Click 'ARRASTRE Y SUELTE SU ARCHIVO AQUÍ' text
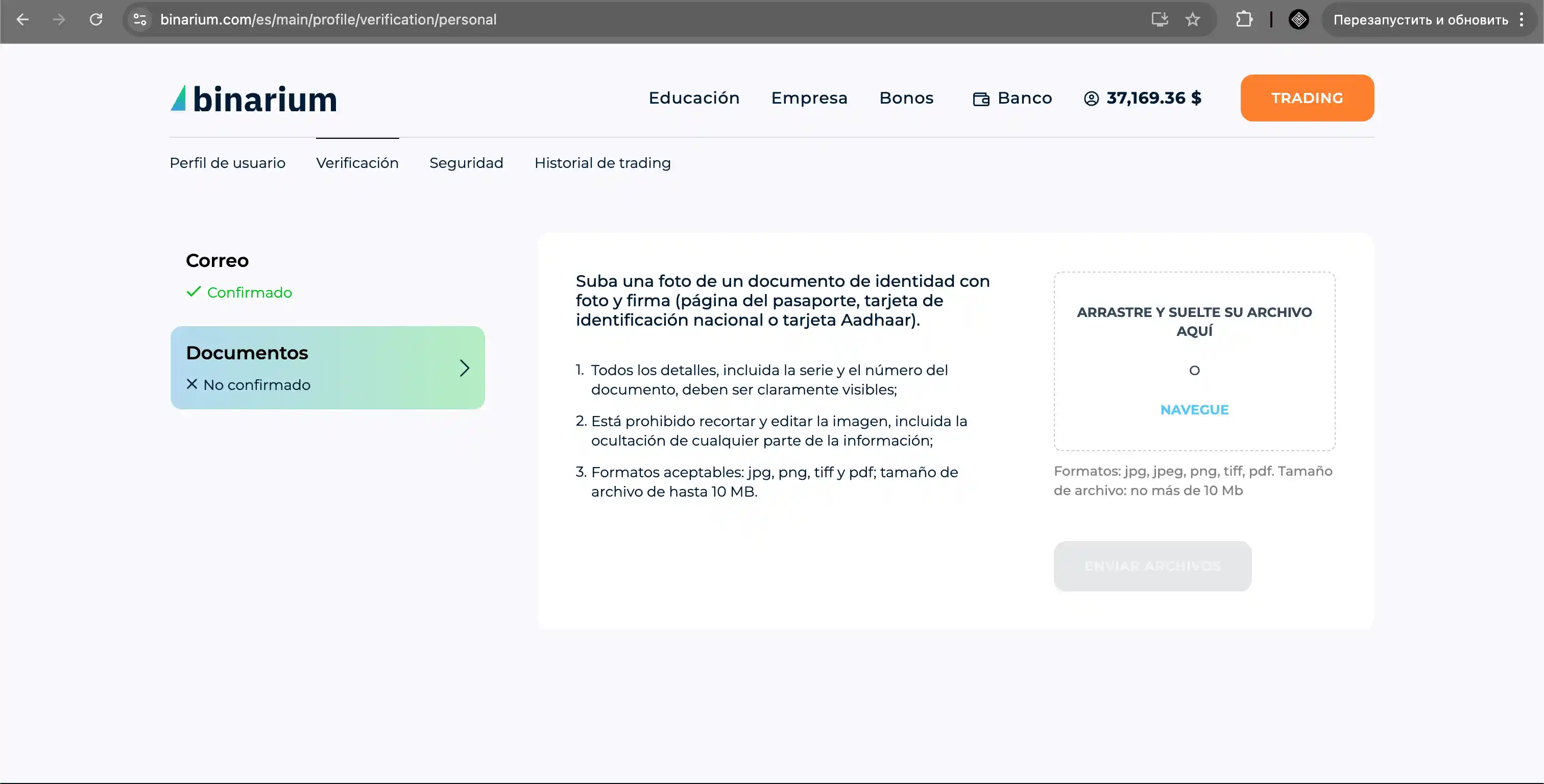The width and height of the screenshot is (1544, 784). pyautogui.click(x=1194, y=321)
